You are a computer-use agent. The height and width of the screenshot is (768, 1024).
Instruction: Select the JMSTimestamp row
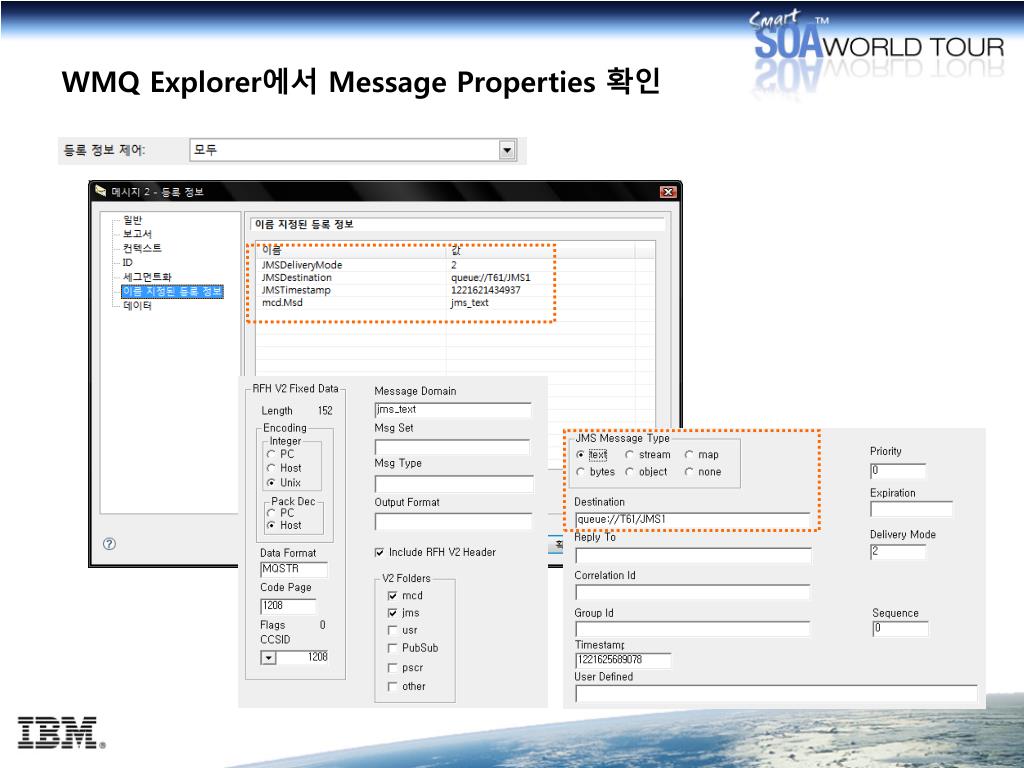[455, 290]
